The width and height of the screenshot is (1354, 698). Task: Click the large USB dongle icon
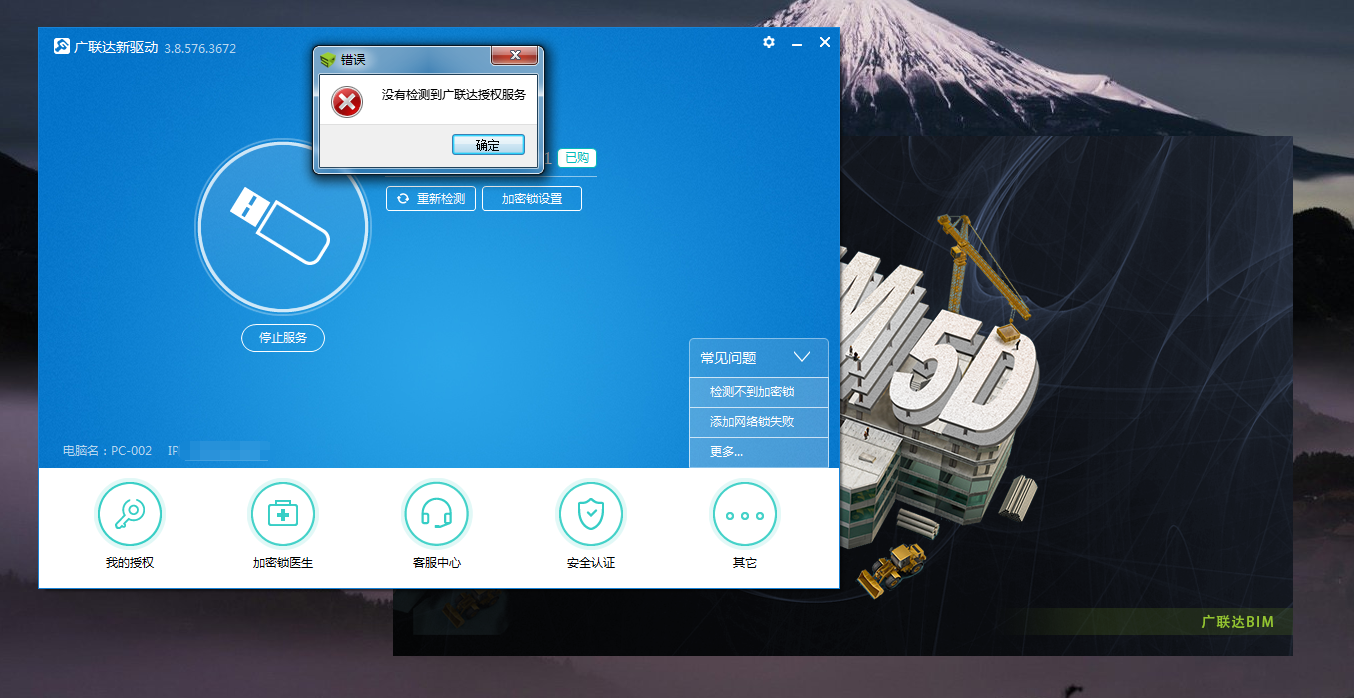283,226
